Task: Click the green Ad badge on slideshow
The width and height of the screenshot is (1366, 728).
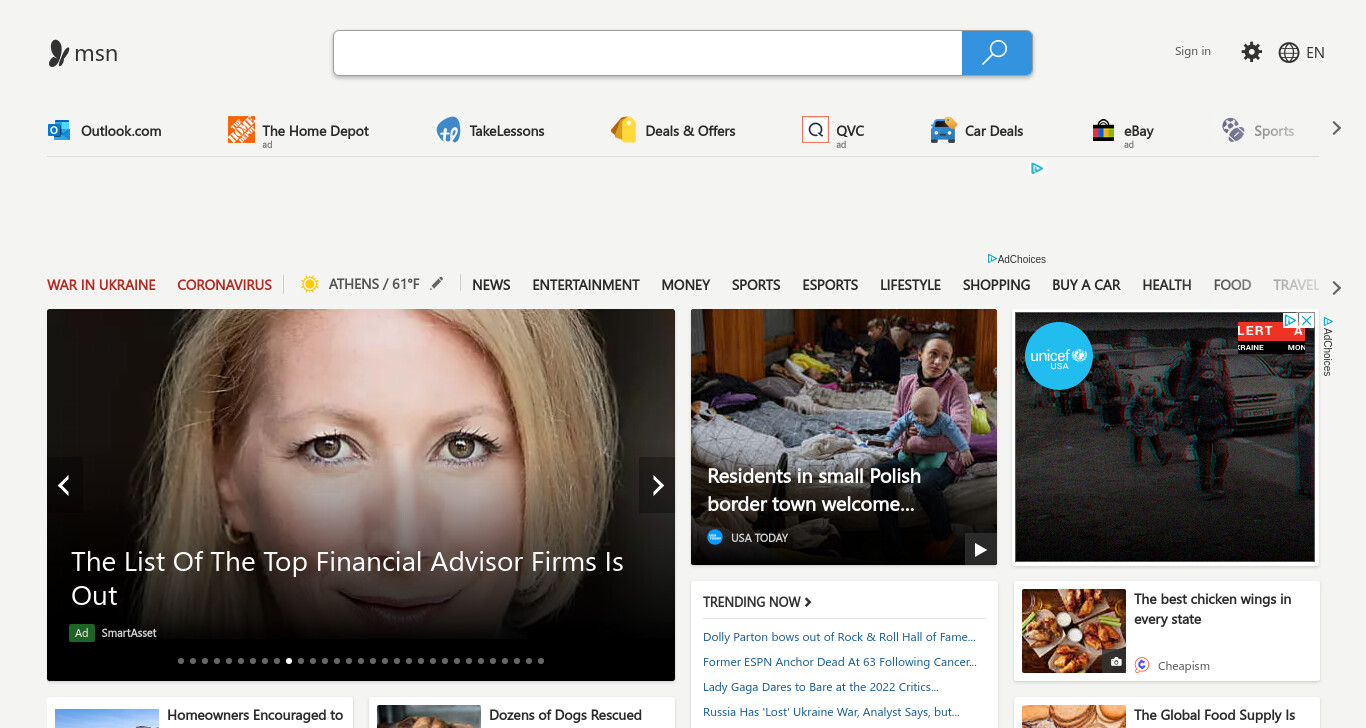Action: coord(81,633)
